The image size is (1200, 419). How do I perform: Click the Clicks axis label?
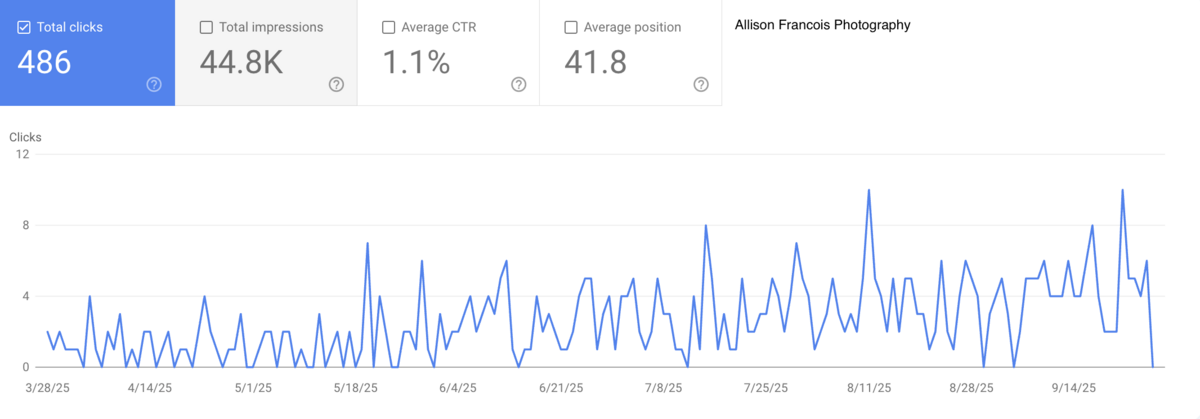(x=25, y=137)
